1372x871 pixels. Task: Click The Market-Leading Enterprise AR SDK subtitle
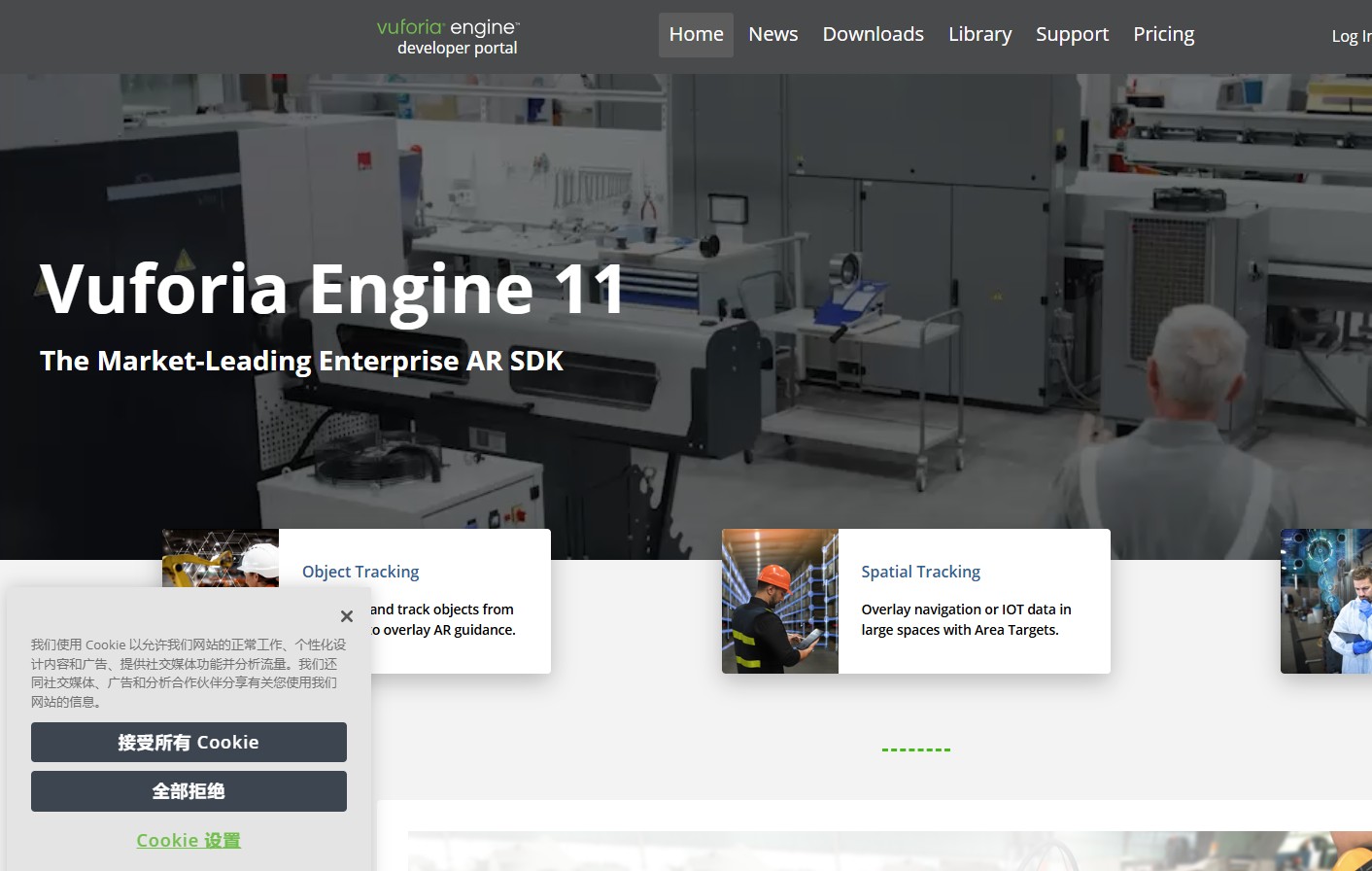(x=301, y=361)
